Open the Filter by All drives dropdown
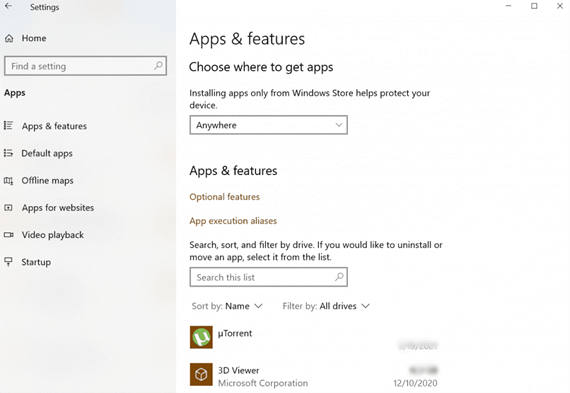This screenshot has height=393, width=570. [326, 306]
